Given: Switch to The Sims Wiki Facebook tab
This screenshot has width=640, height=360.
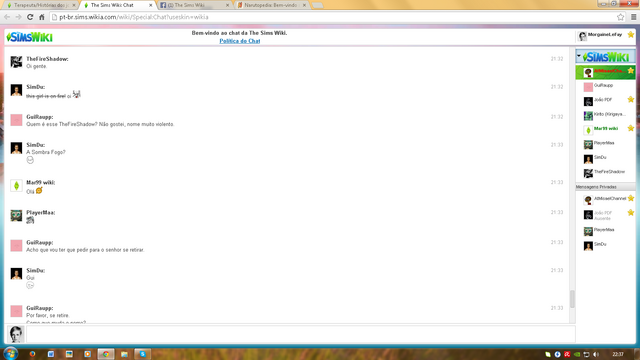Looking at the screenshot, I should click(194, 5).
